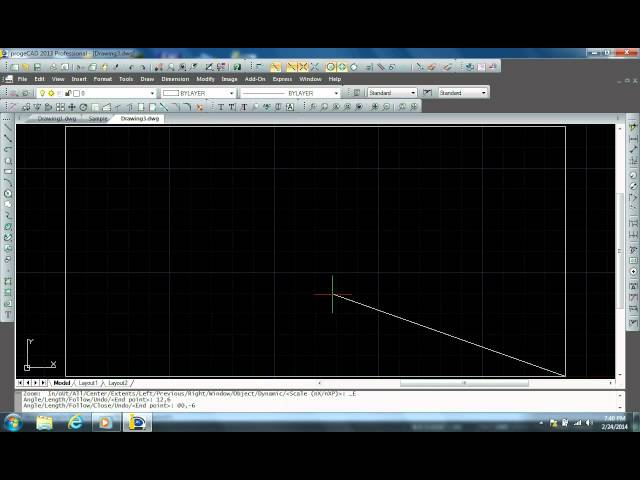
Task: Select the Rectangle tool in left toolbar
Action: point(8,171)
